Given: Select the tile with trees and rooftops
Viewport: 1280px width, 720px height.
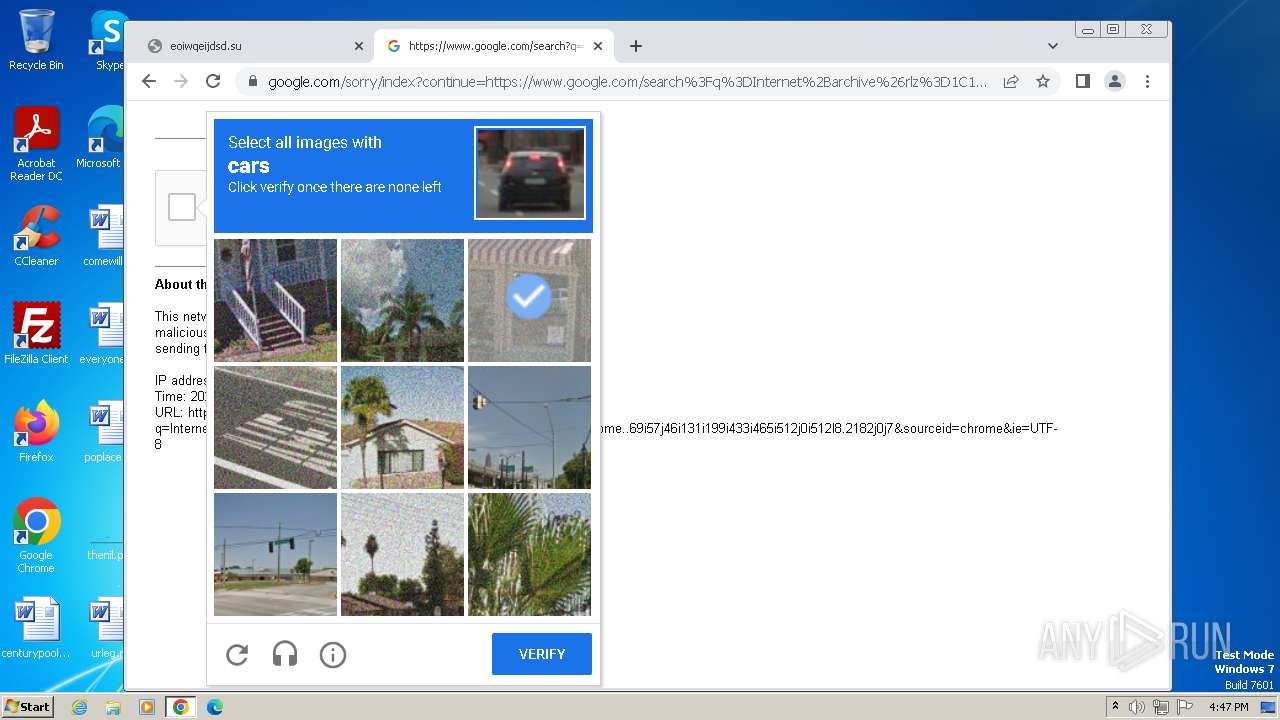Looking at the screenshot, I should point(402,554).
